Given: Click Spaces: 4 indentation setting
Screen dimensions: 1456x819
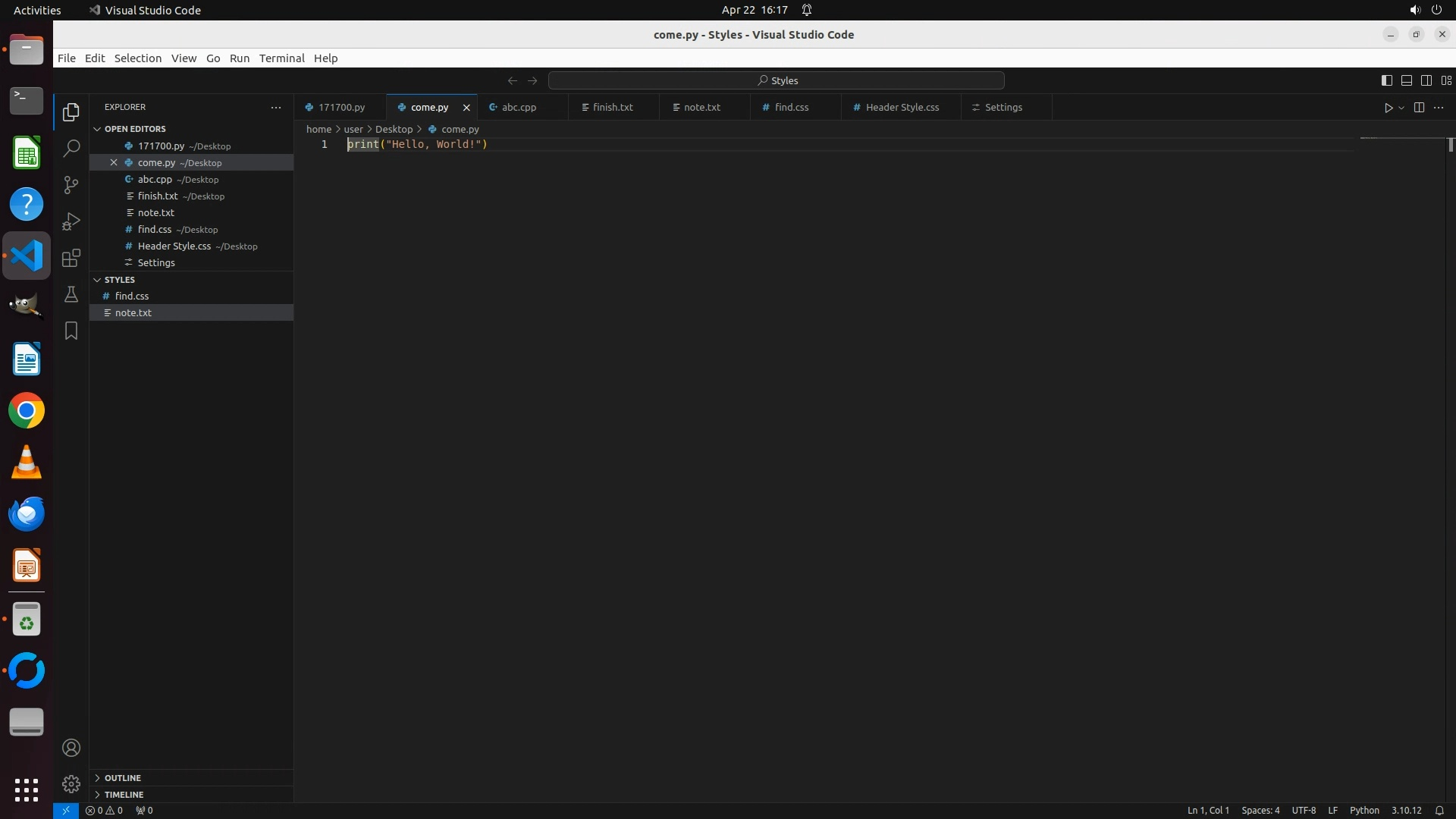Looking at the screenshot, I should pyautogui.click(x=1260, y=811).
